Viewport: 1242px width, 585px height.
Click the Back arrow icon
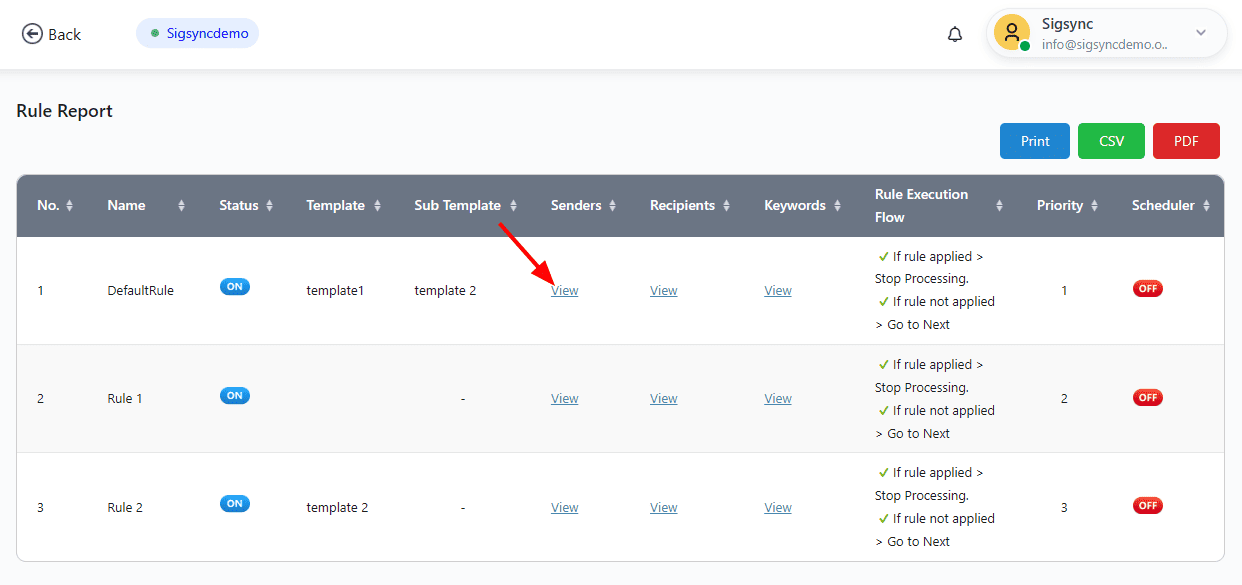coord(32,34)
